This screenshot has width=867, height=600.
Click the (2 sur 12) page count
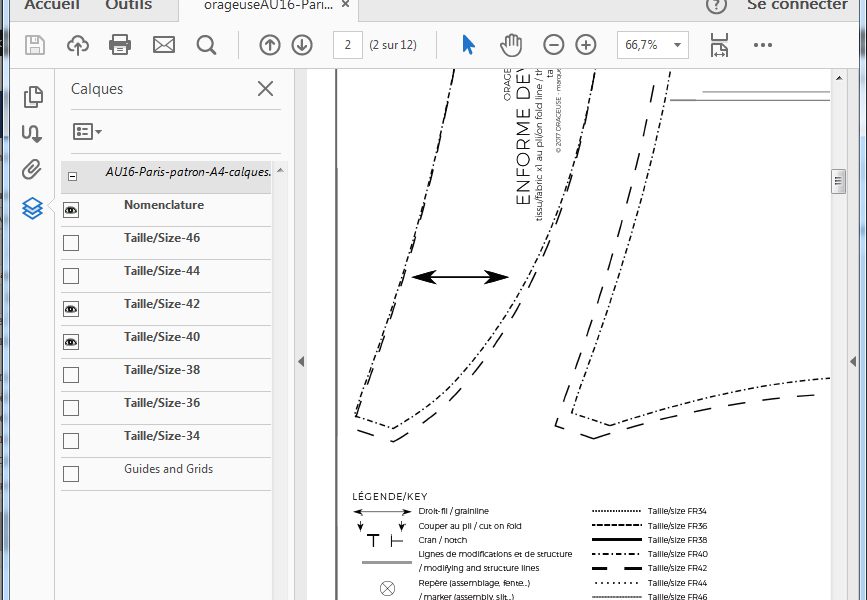(393, 45)
